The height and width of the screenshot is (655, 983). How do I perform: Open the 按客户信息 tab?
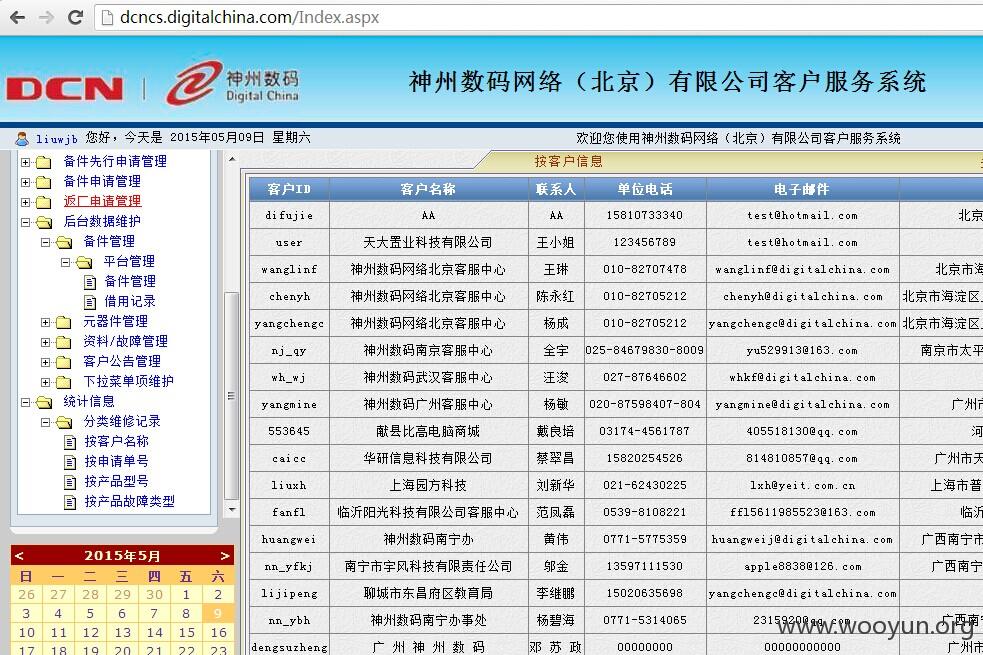tap(568, 161)
